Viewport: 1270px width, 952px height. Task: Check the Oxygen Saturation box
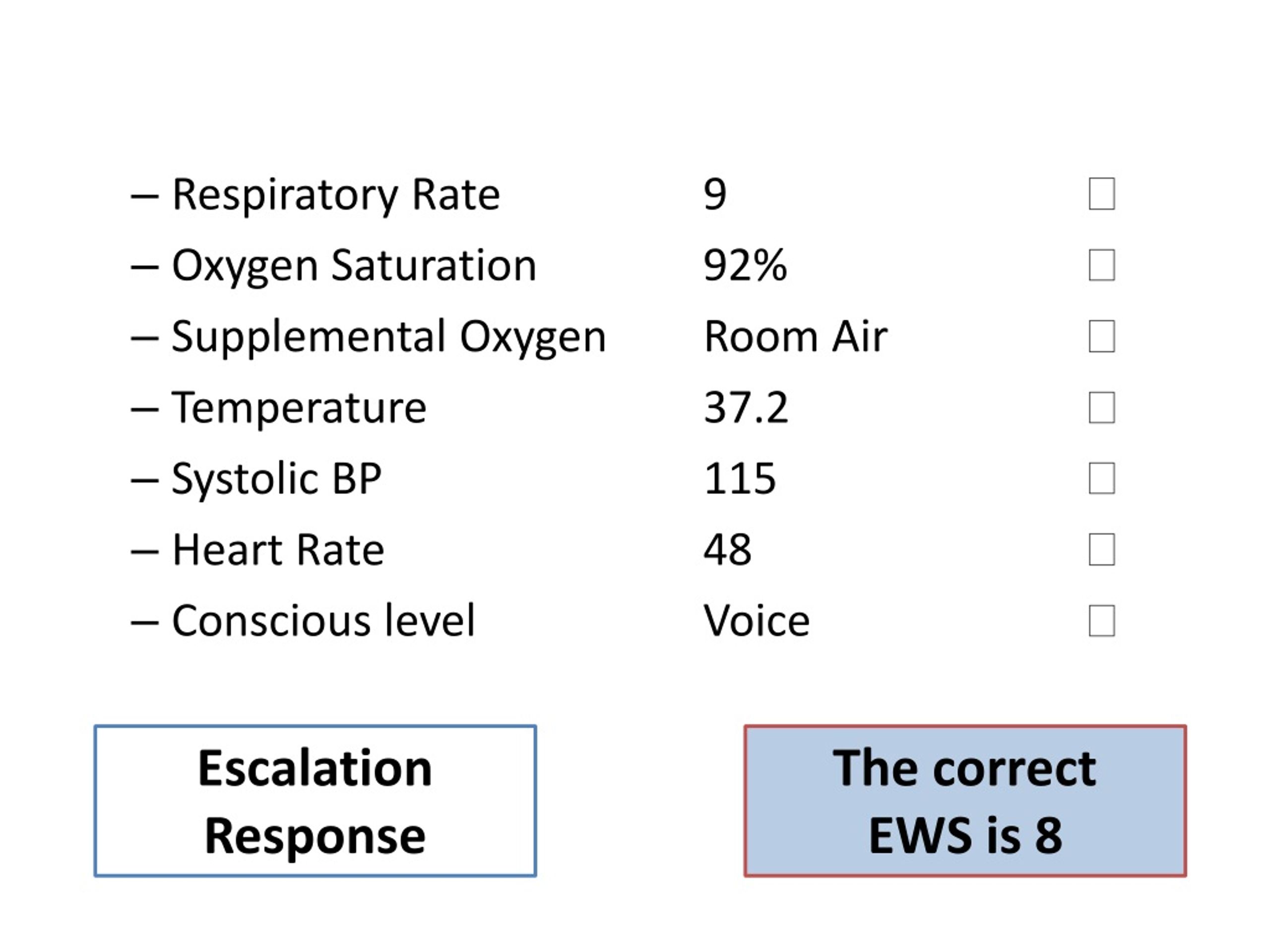point(1102,265)
